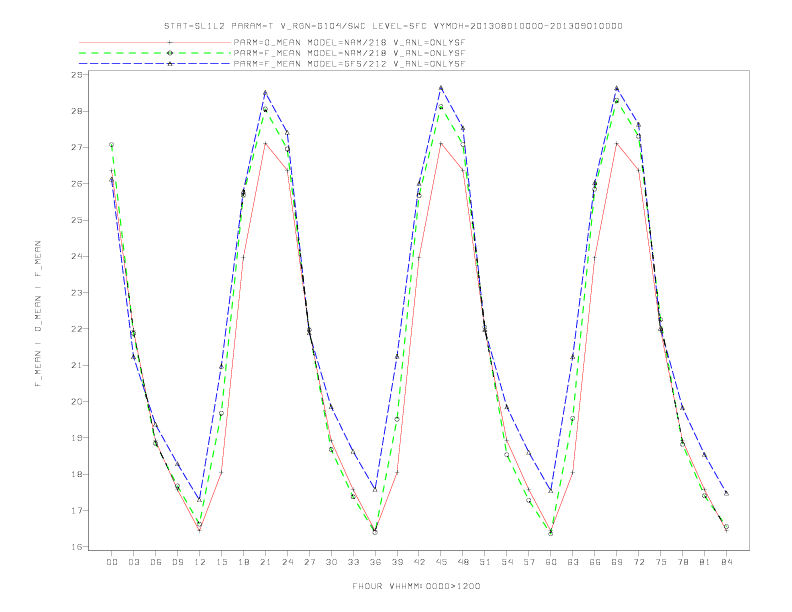Viewport: 792px width, 612px height.
Task: Click y-axis tick label 23
Action: tap(77, 292)
